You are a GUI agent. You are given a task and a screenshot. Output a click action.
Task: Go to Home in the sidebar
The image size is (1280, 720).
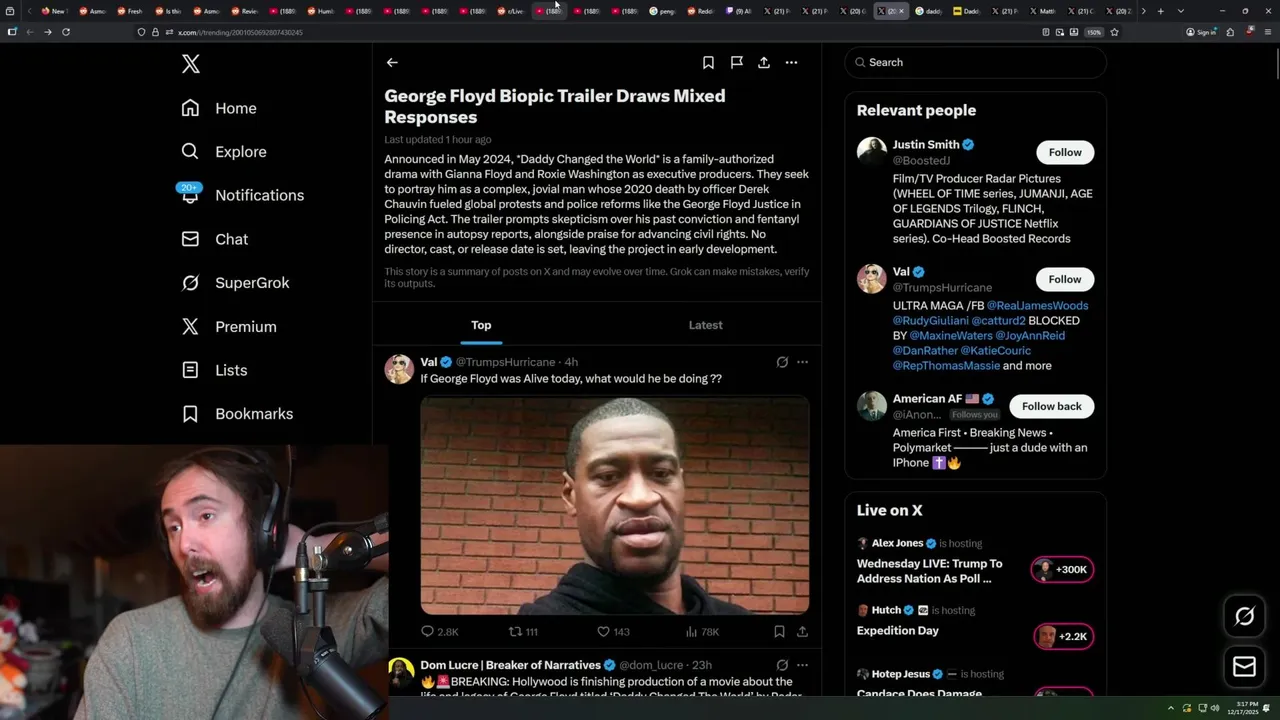pyautogui.click(x=219, y=108)
